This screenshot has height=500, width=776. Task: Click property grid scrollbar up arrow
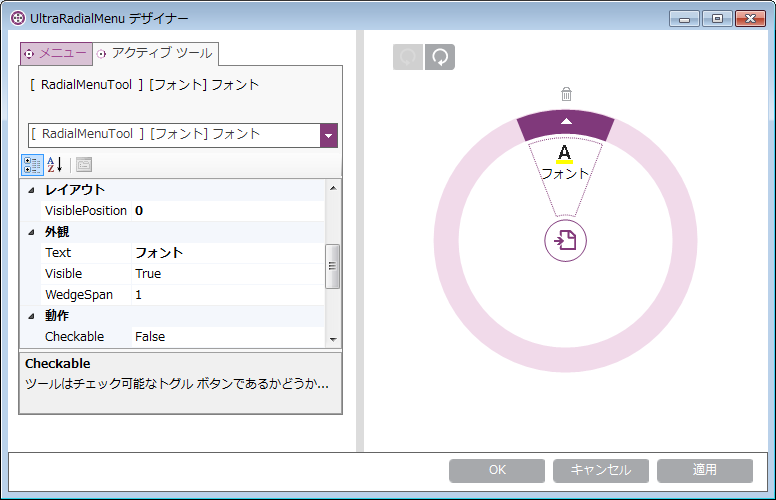pyautogui.click(x=333, y=188)
